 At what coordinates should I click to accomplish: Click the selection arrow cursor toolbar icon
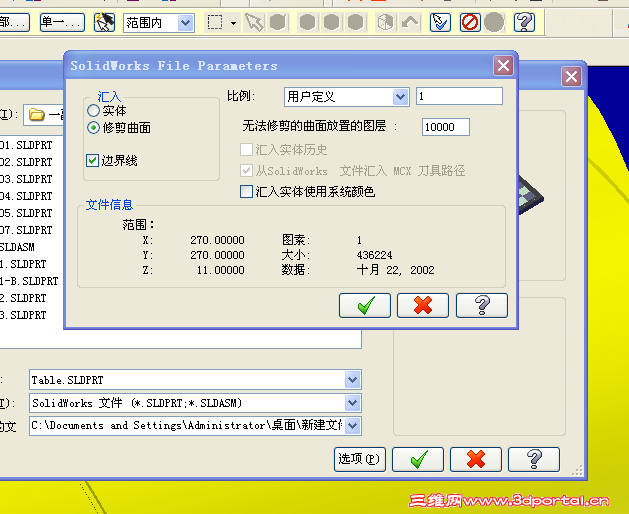[x=255, y=22]
